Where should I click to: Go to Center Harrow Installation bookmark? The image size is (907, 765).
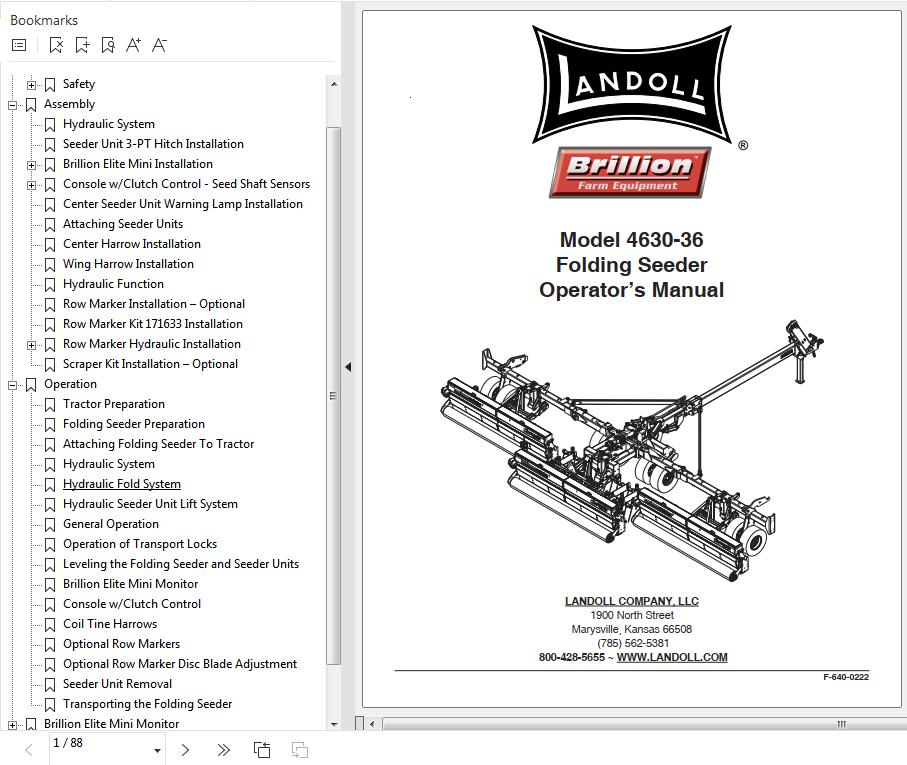132,244
